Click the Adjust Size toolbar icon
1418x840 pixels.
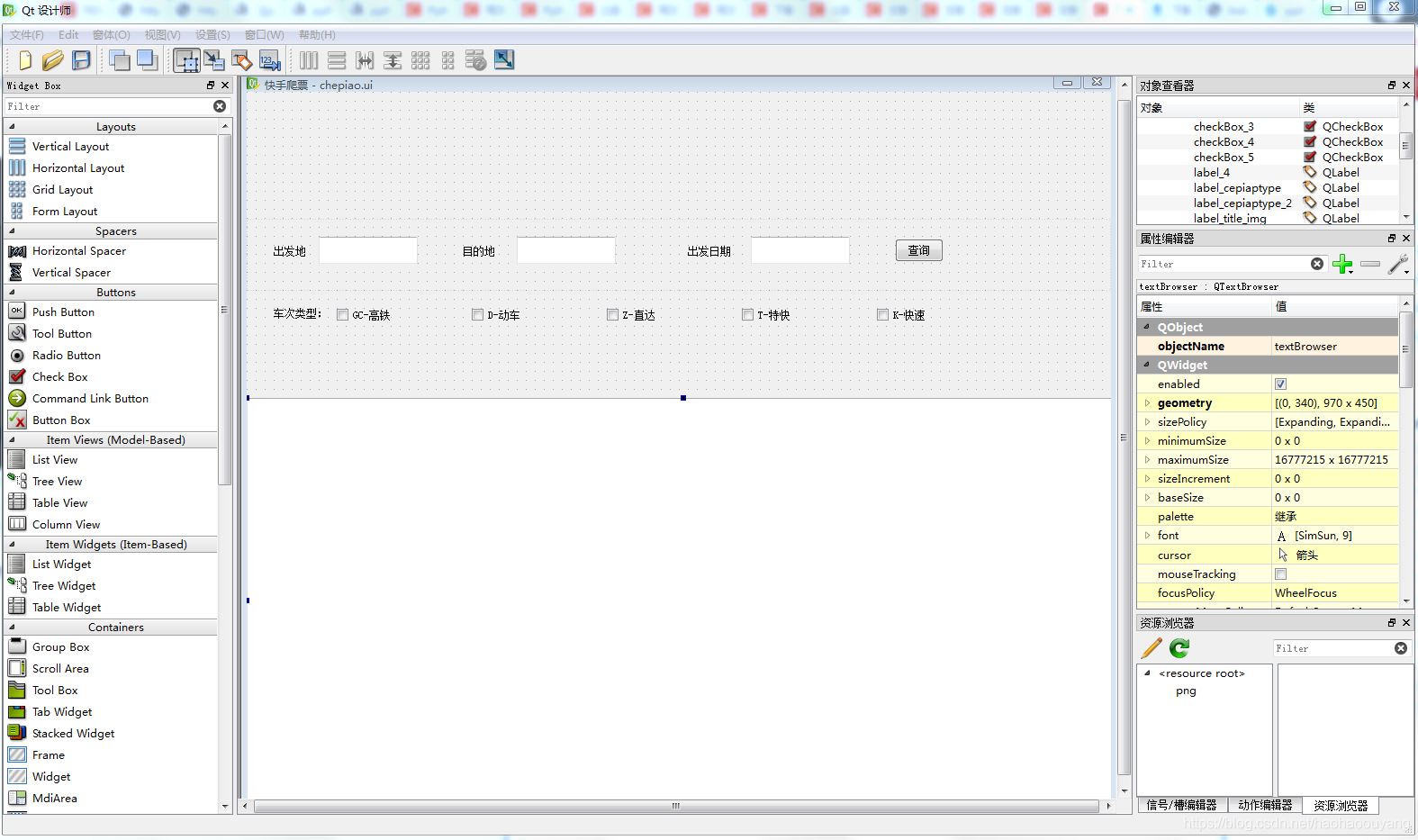tap(504, 60)
